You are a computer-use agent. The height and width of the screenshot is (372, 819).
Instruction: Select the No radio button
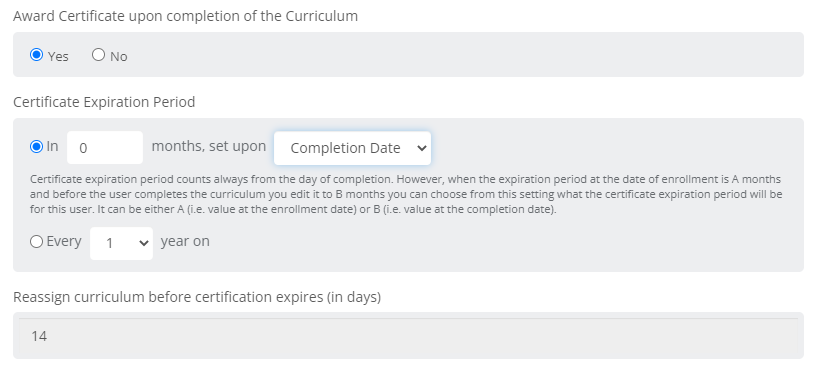(98, 55)
